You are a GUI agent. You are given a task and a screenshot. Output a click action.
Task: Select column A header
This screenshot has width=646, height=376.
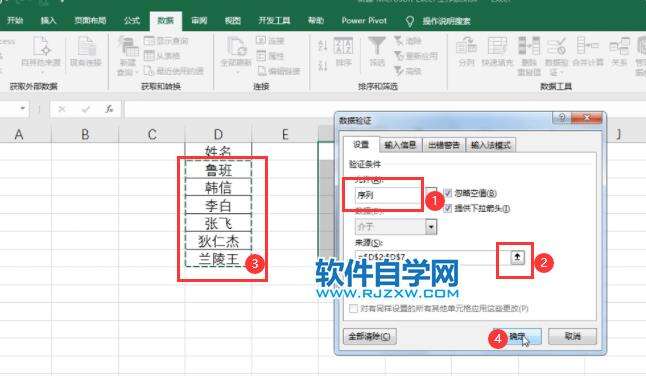[19, 134]
